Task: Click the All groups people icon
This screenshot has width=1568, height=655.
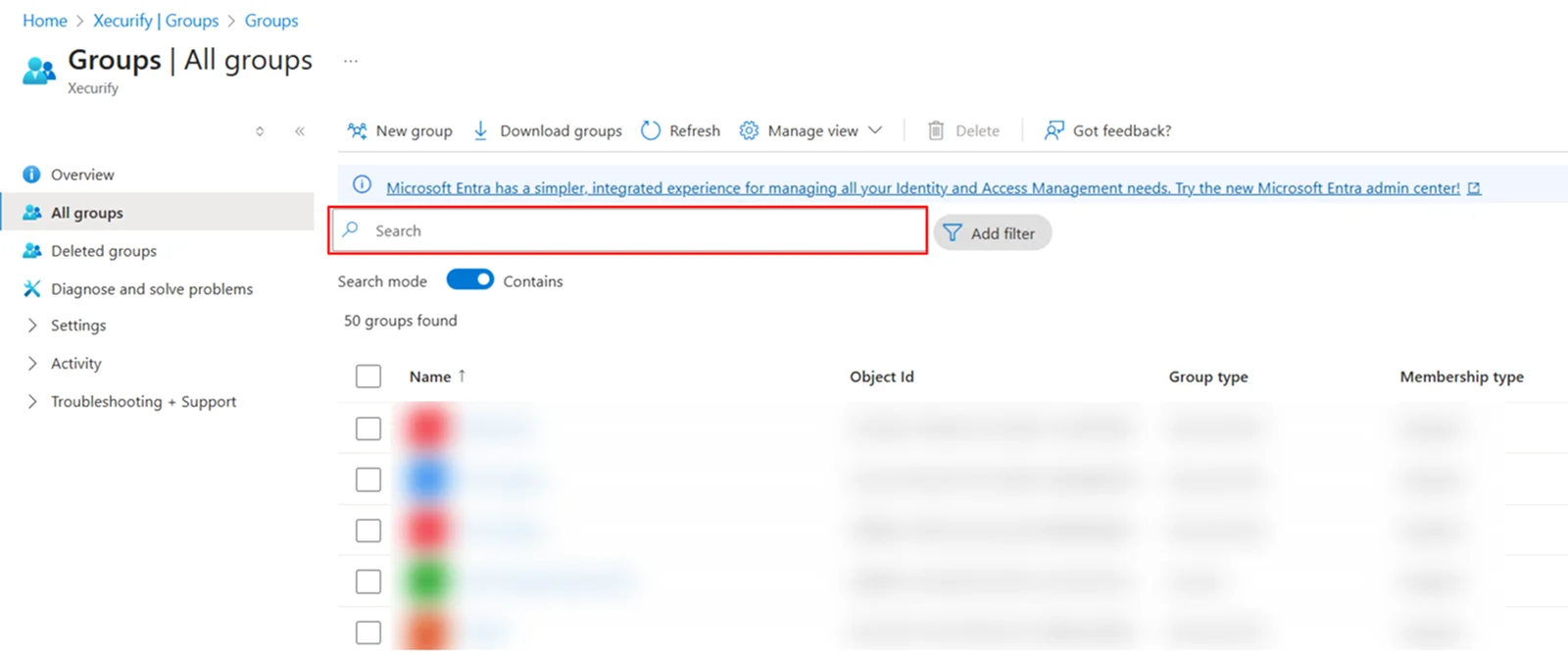Action: [x=31, y=213]
